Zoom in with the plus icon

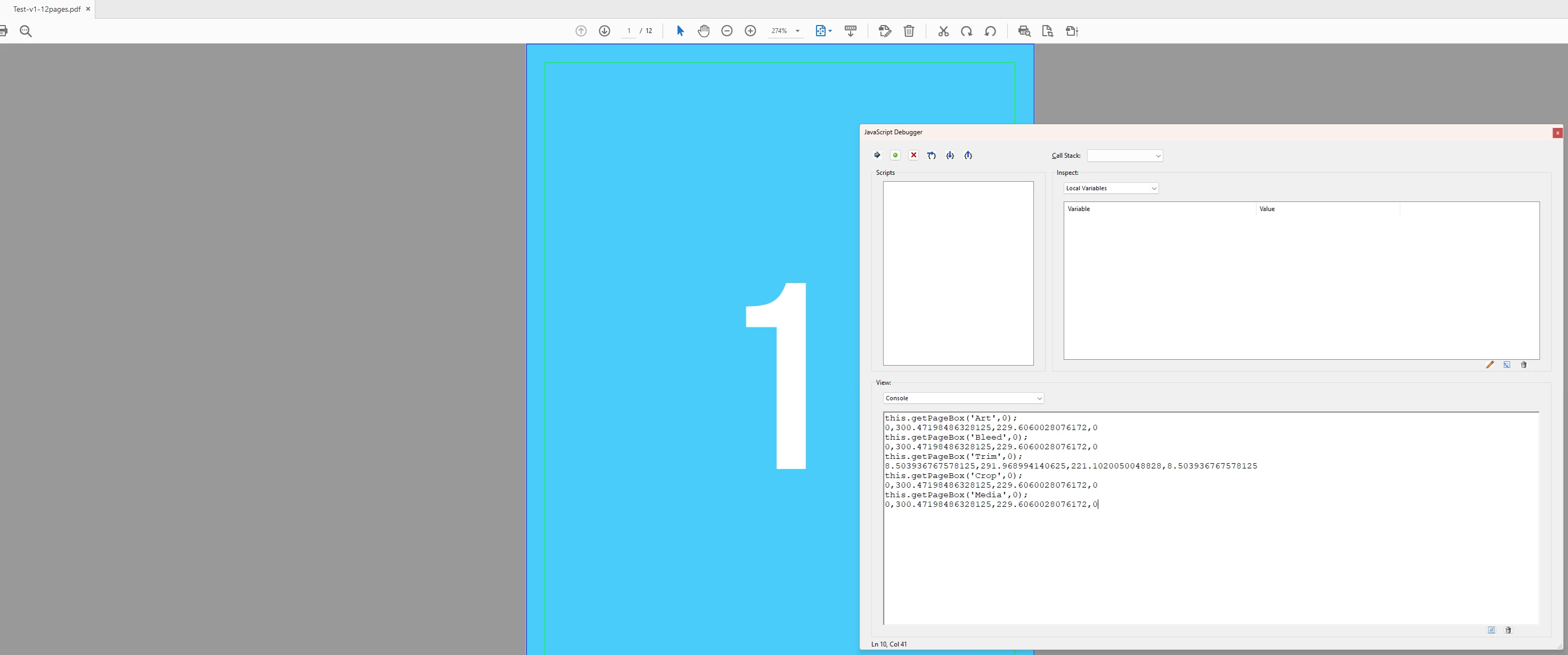(750, 31)
